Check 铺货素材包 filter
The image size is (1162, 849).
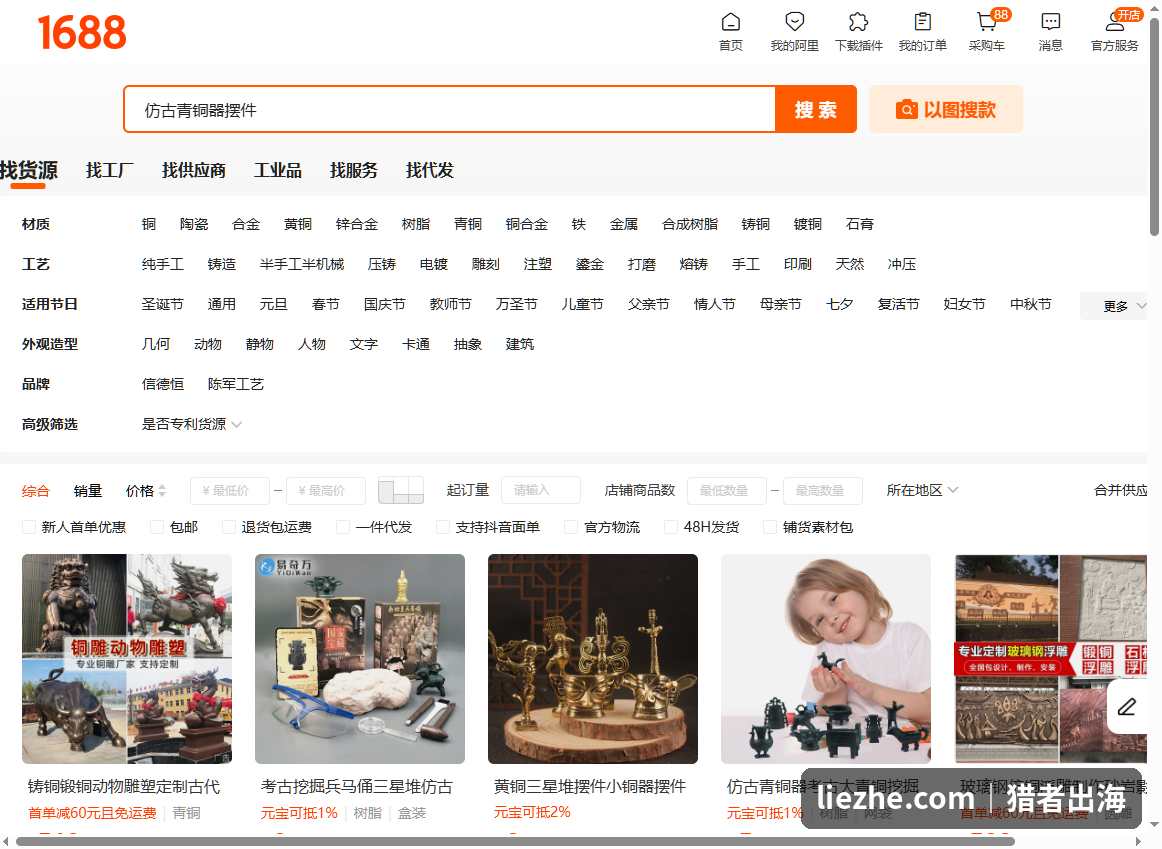pos(771,527)
